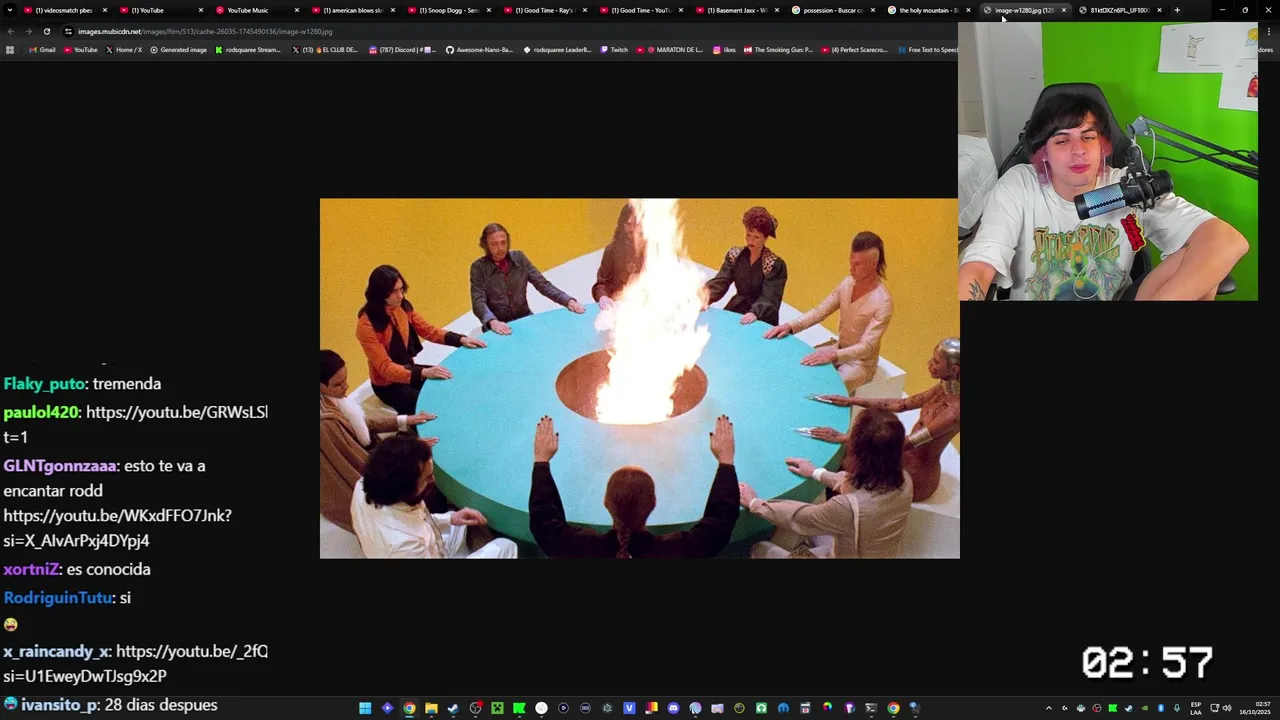Click the RodriguinTutu username in chat

coord(57,598)
